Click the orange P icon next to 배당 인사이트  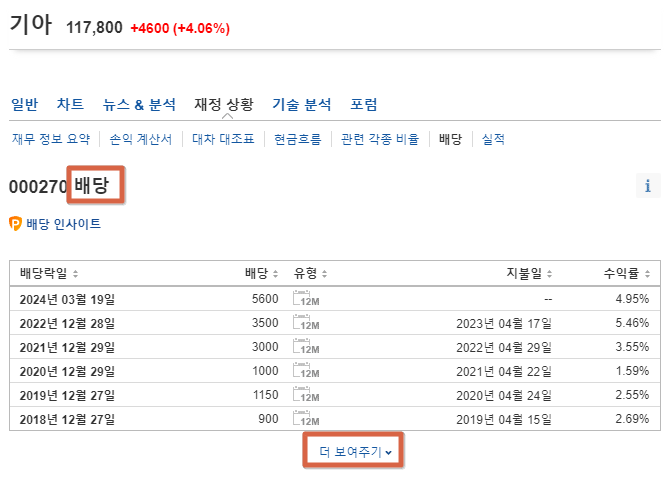pyautogui.click(x=15, y=224)
